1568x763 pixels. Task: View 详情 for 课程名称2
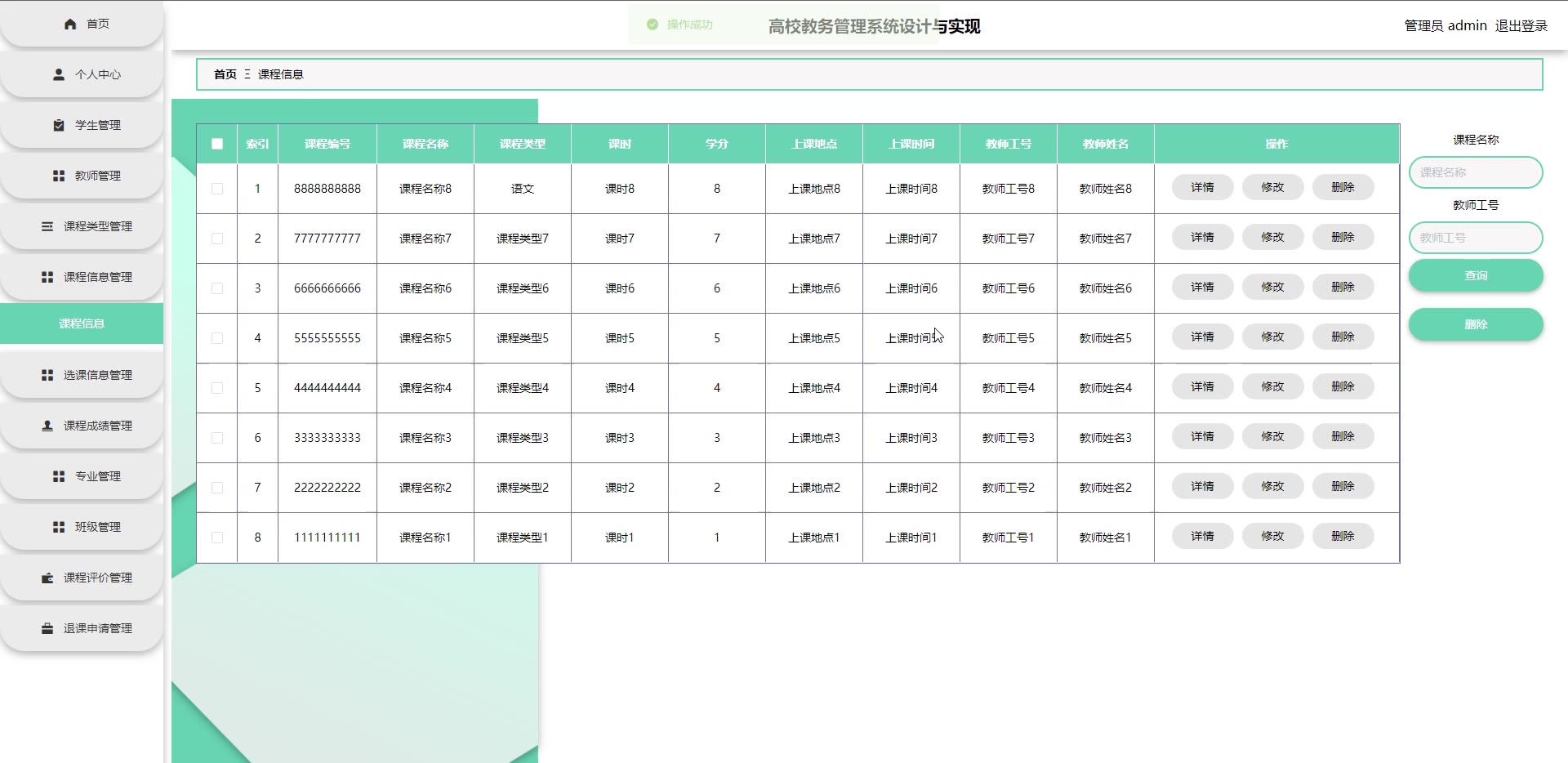click(x=1202, y=487)
